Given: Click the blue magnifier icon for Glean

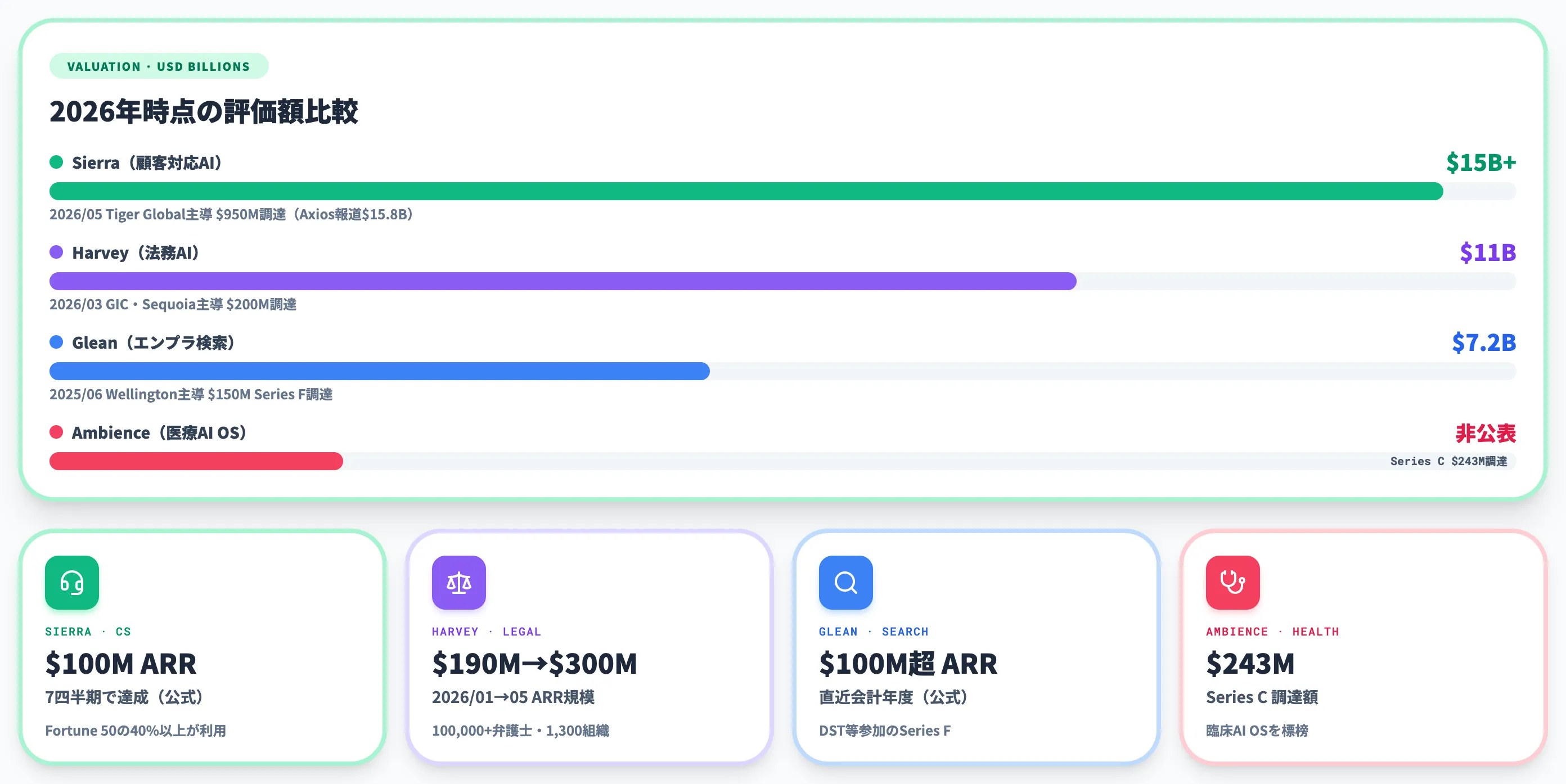Looking at the screenshot, I should click(845, 582).
